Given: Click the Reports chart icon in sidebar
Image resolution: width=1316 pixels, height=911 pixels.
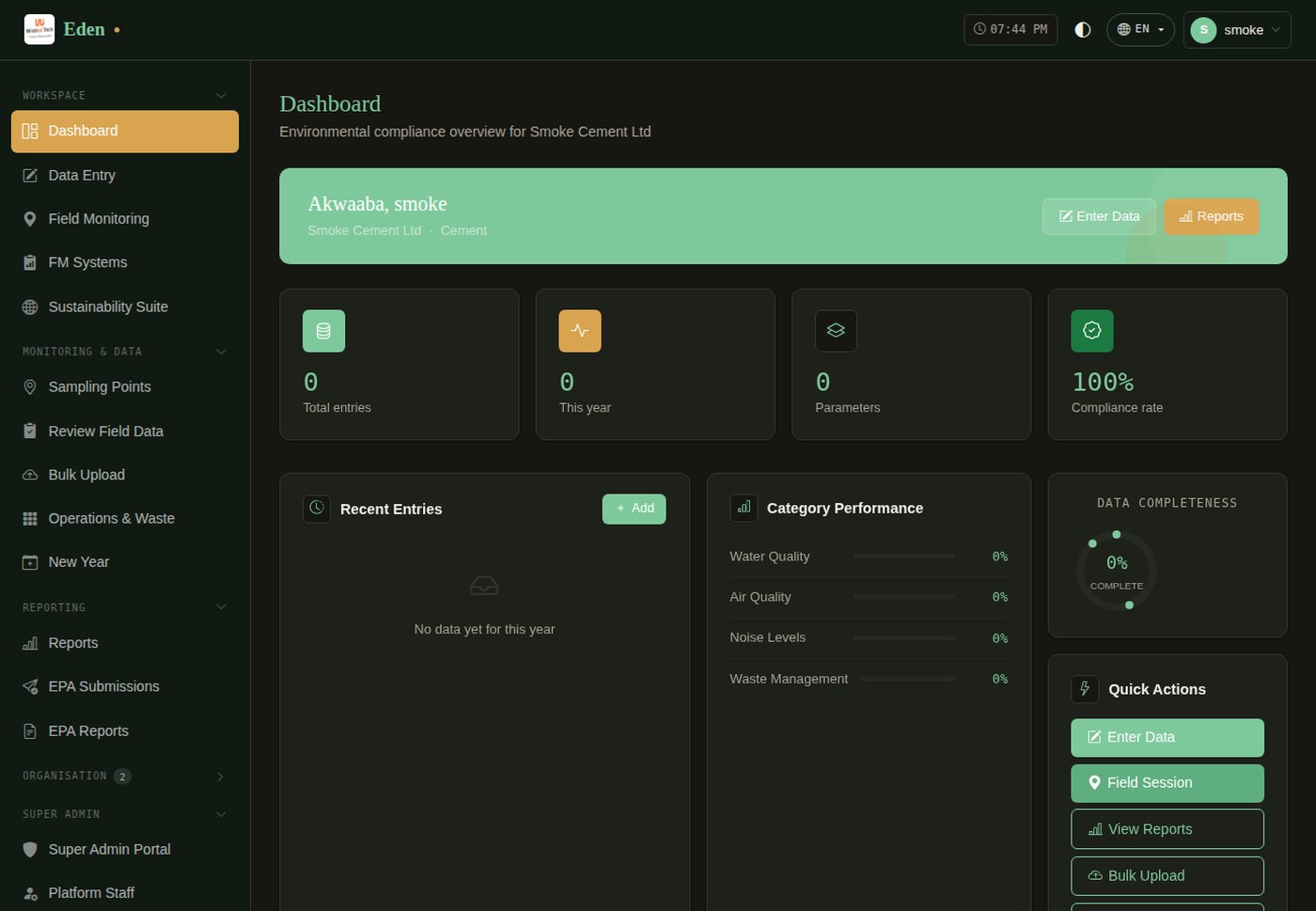Looking at the screenshot, I should pyautogui.click(x=30, y=643).
